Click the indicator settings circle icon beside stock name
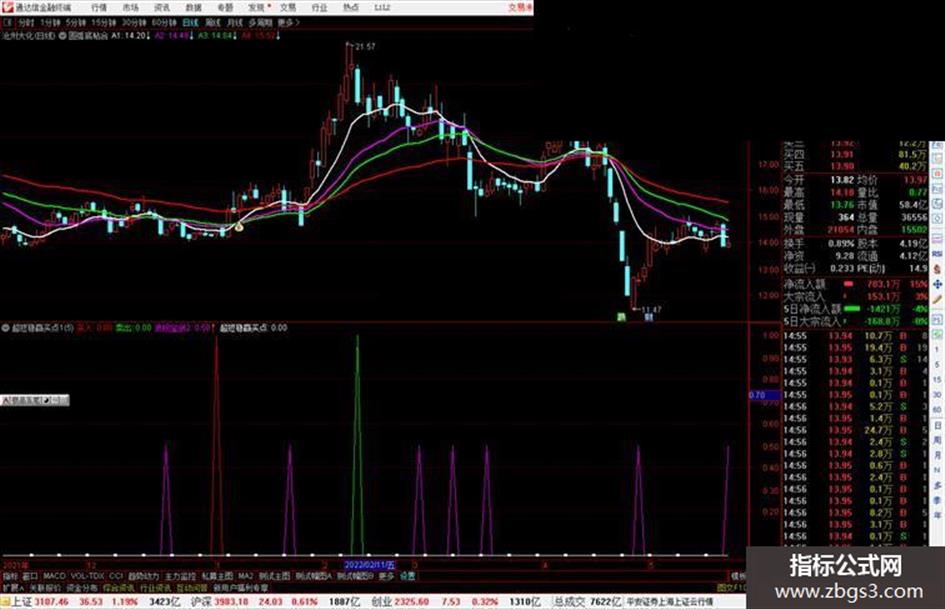The image size is (945, 609). click(x=62, y=36)
